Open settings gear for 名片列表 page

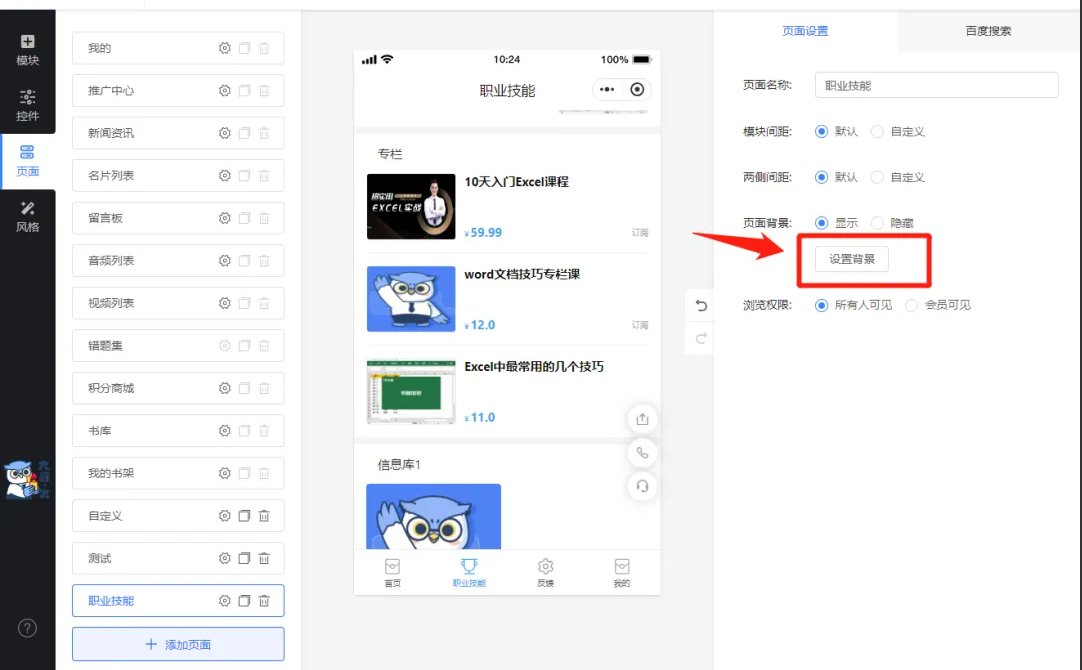click(224, 176)
